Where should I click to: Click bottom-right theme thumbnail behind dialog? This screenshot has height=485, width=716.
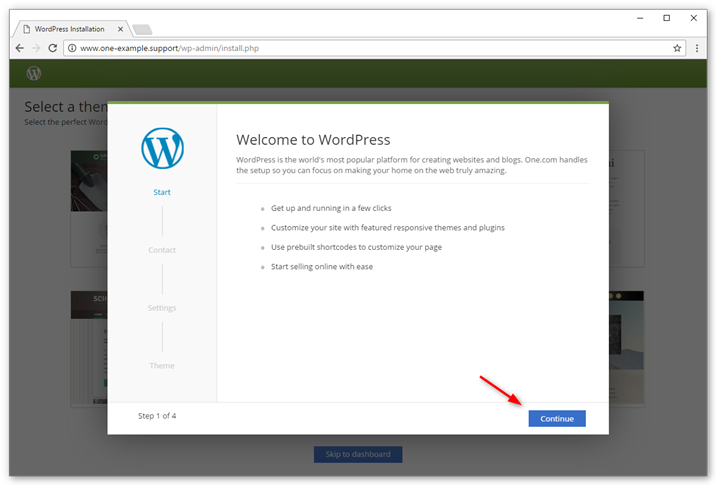(626, 348)
